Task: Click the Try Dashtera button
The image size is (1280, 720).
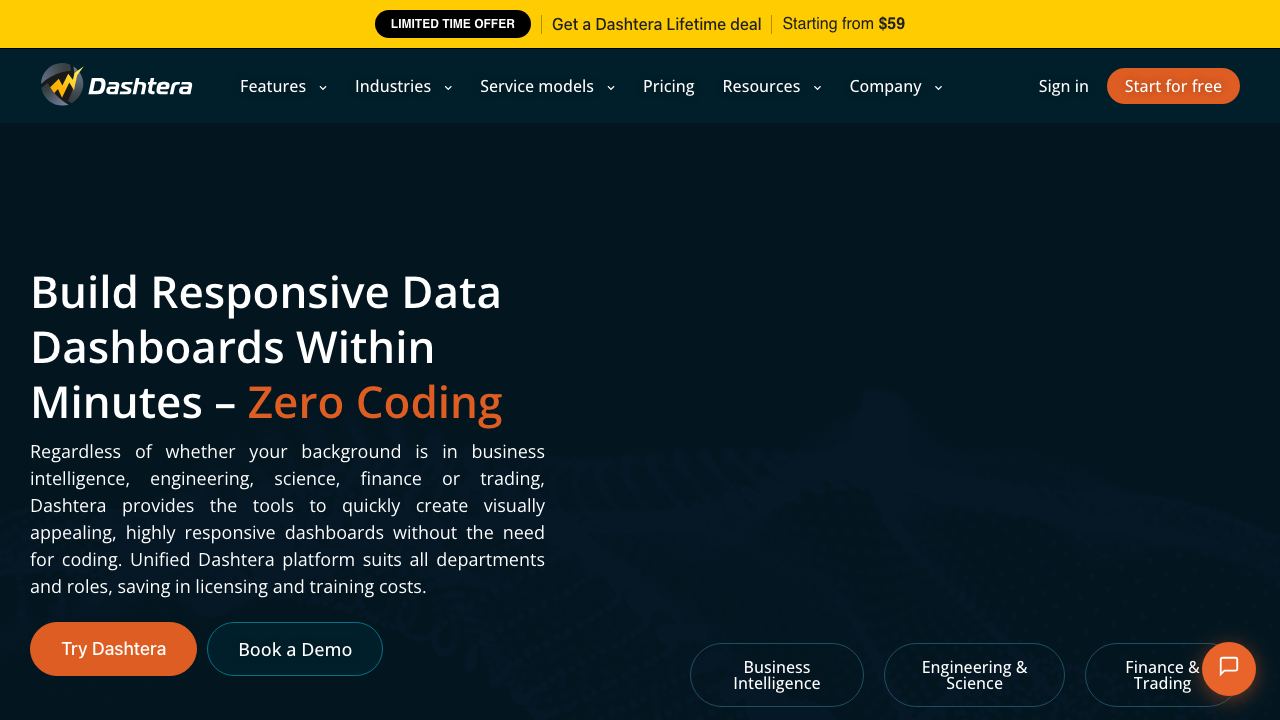Action: 114,649
